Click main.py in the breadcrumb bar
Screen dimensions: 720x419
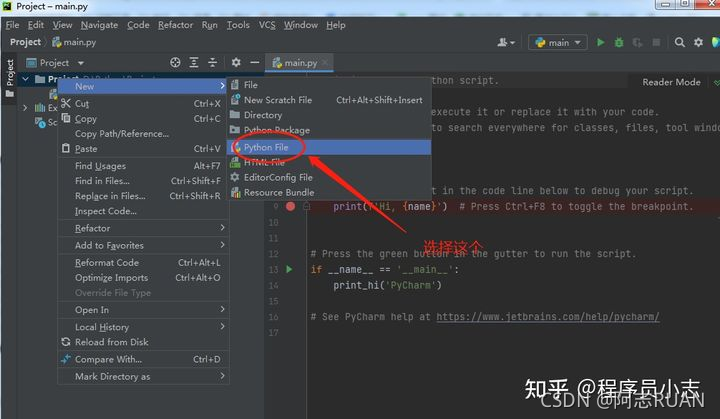pyautogui.click(x=74, y=42)
